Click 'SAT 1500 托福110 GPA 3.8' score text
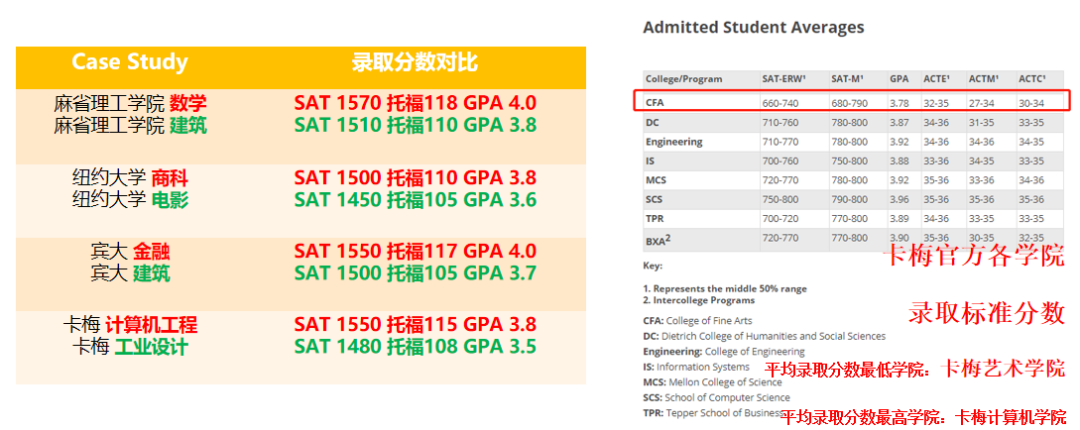The height and width of the screenshot is (430, 1080). tap(415, 178)
